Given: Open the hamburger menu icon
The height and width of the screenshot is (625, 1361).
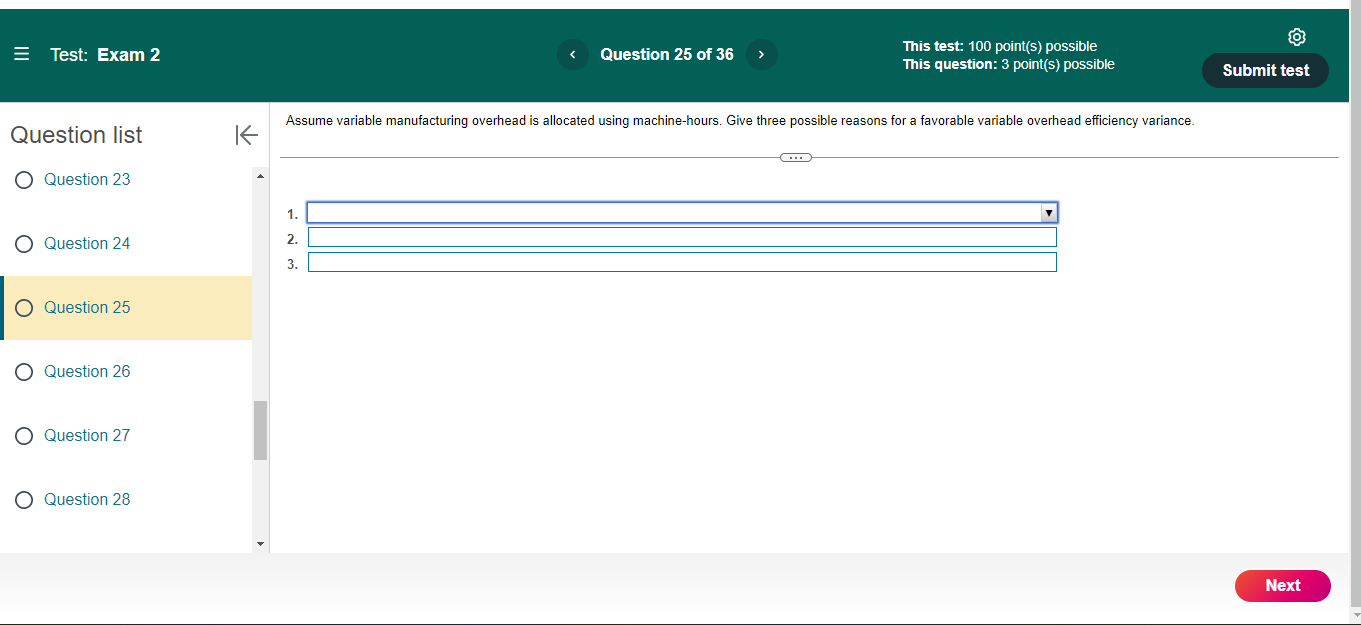Looking at the screenshot, I should [x=21, y=54].
